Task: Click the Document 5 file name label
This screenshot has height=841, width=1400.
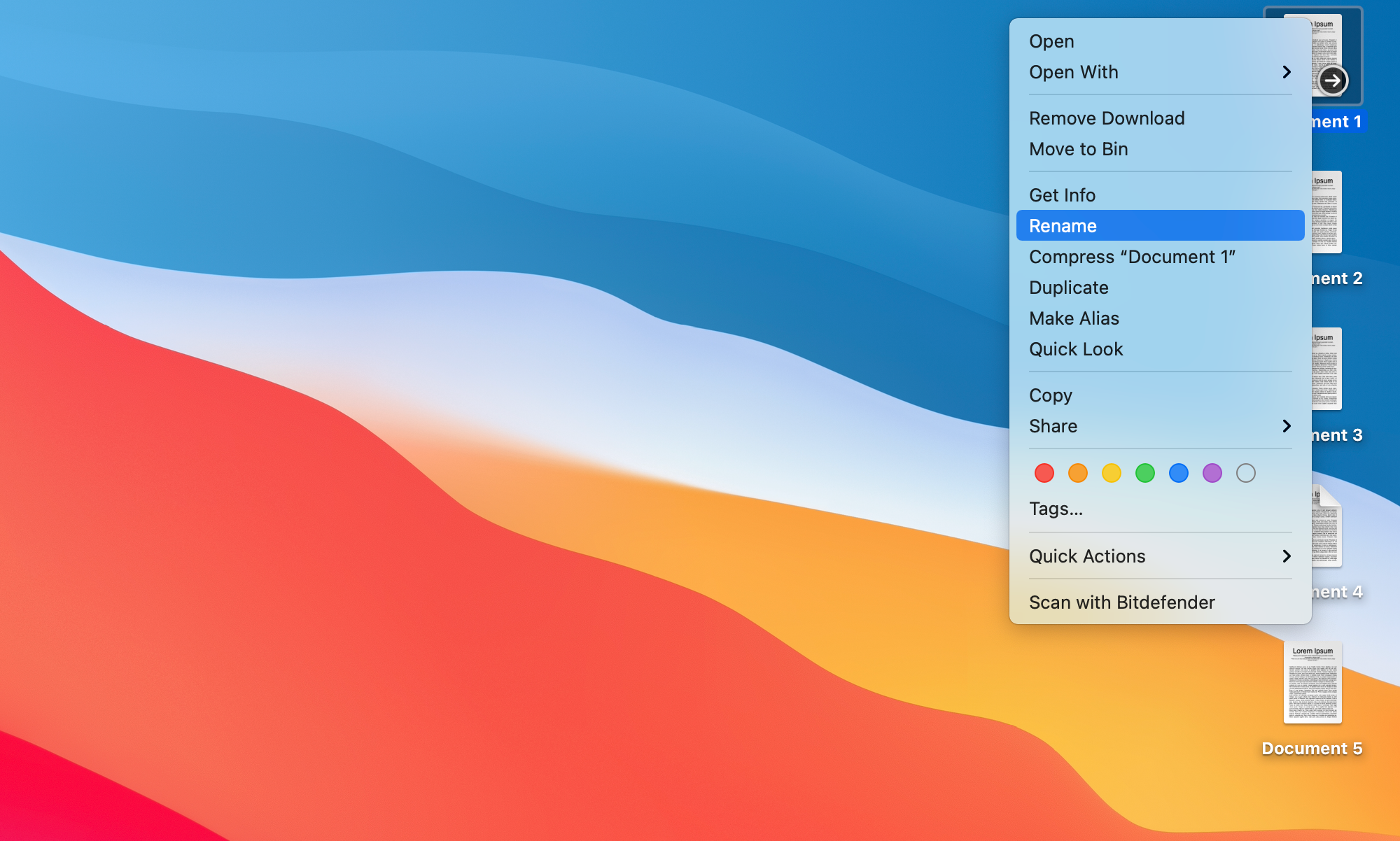Action: coord(1312,749)
